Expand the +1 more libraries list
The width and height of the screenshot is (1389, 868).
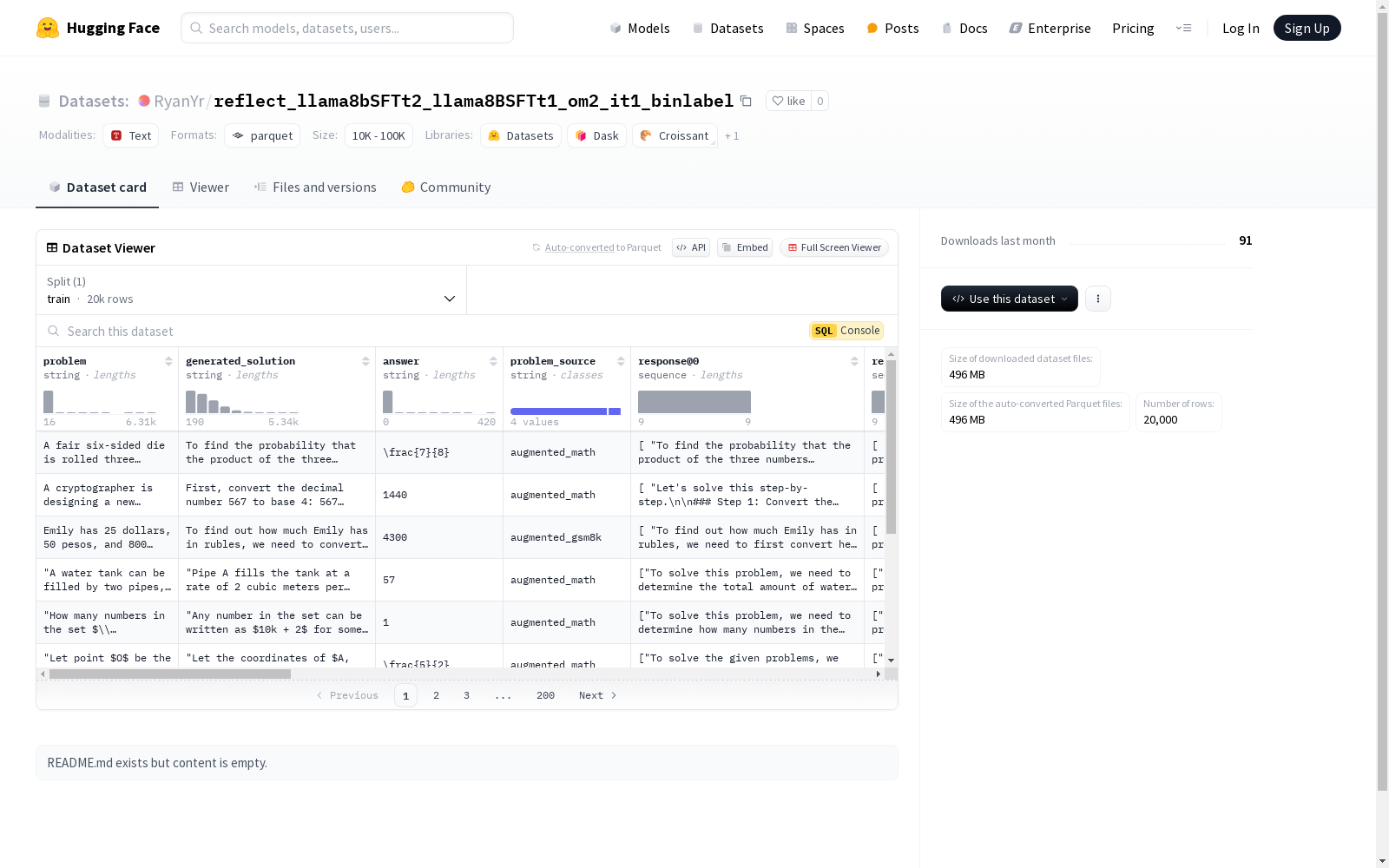732,135
